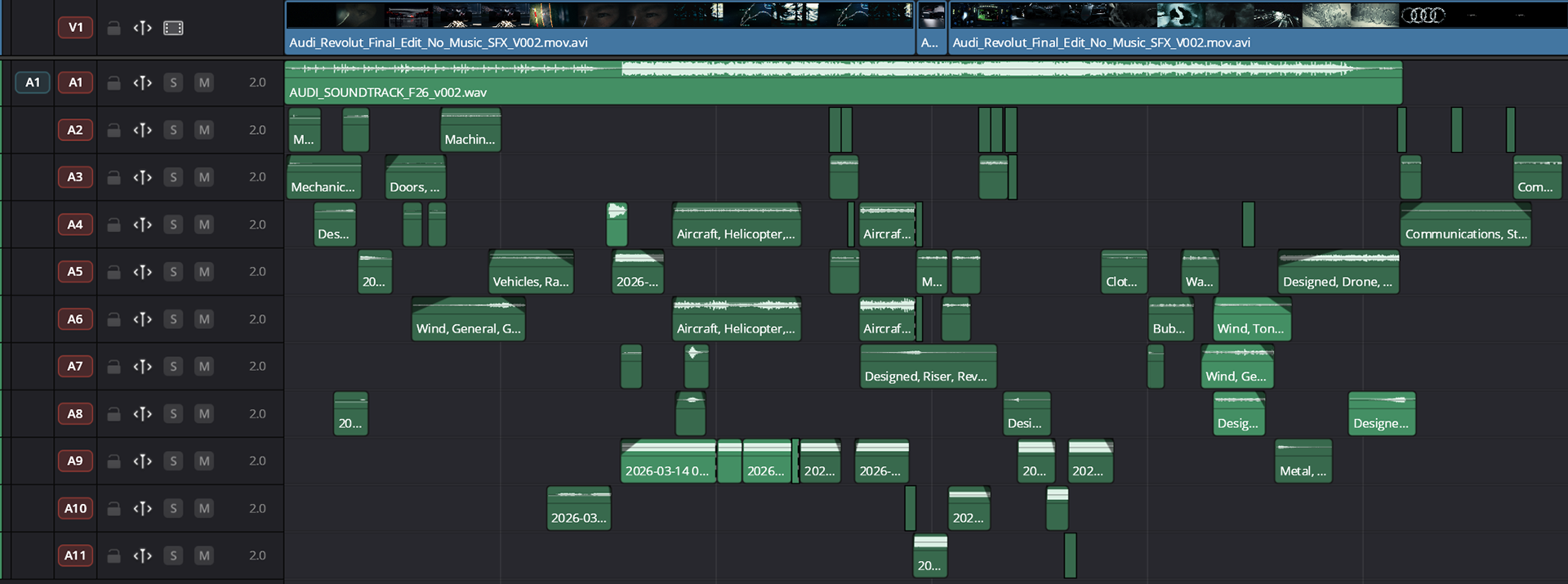Toggle auto track selector on A9

pos(142,461)
